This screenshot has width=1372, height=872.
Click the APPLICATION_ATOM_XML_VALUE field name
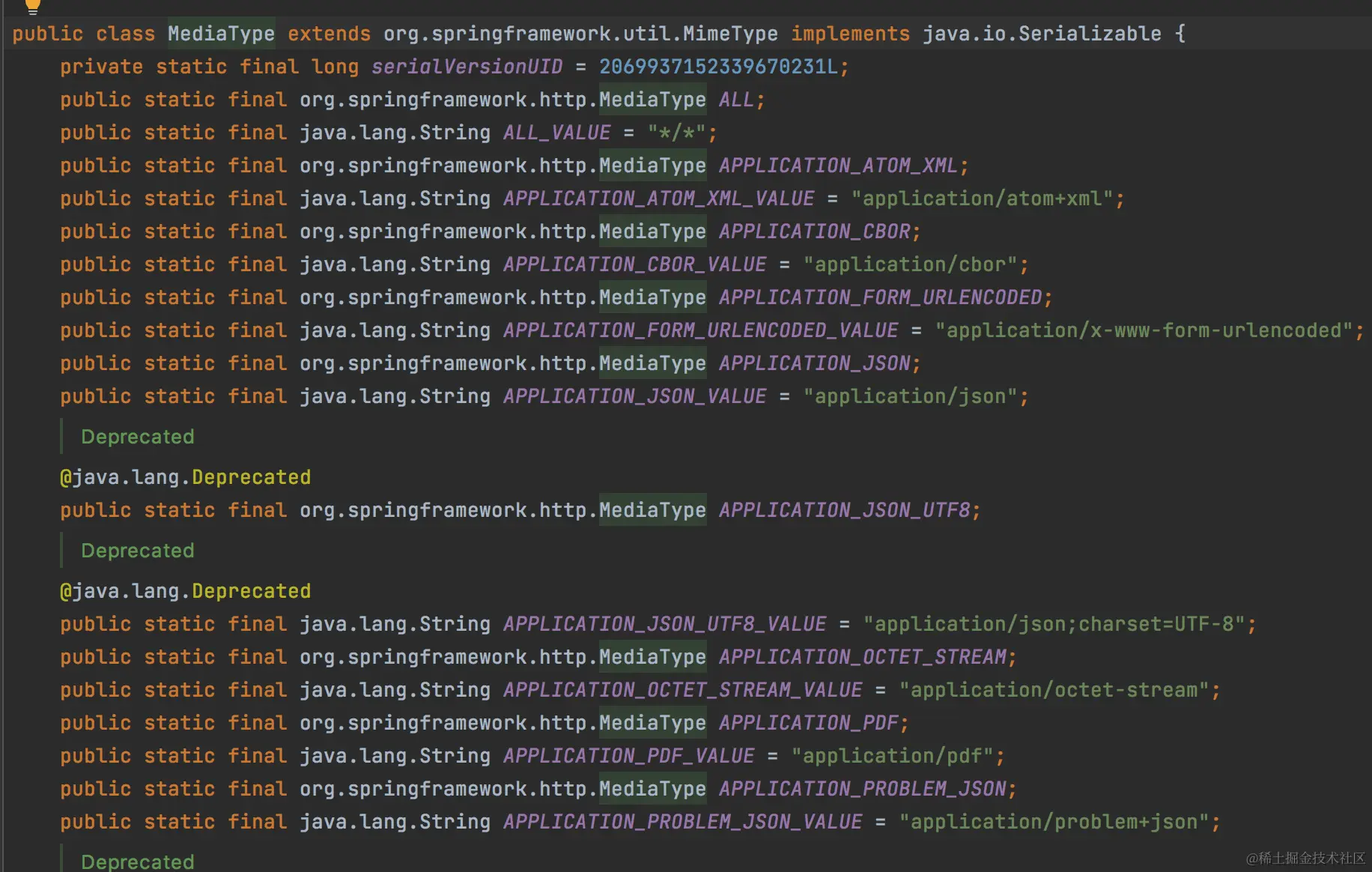point(659,199)
